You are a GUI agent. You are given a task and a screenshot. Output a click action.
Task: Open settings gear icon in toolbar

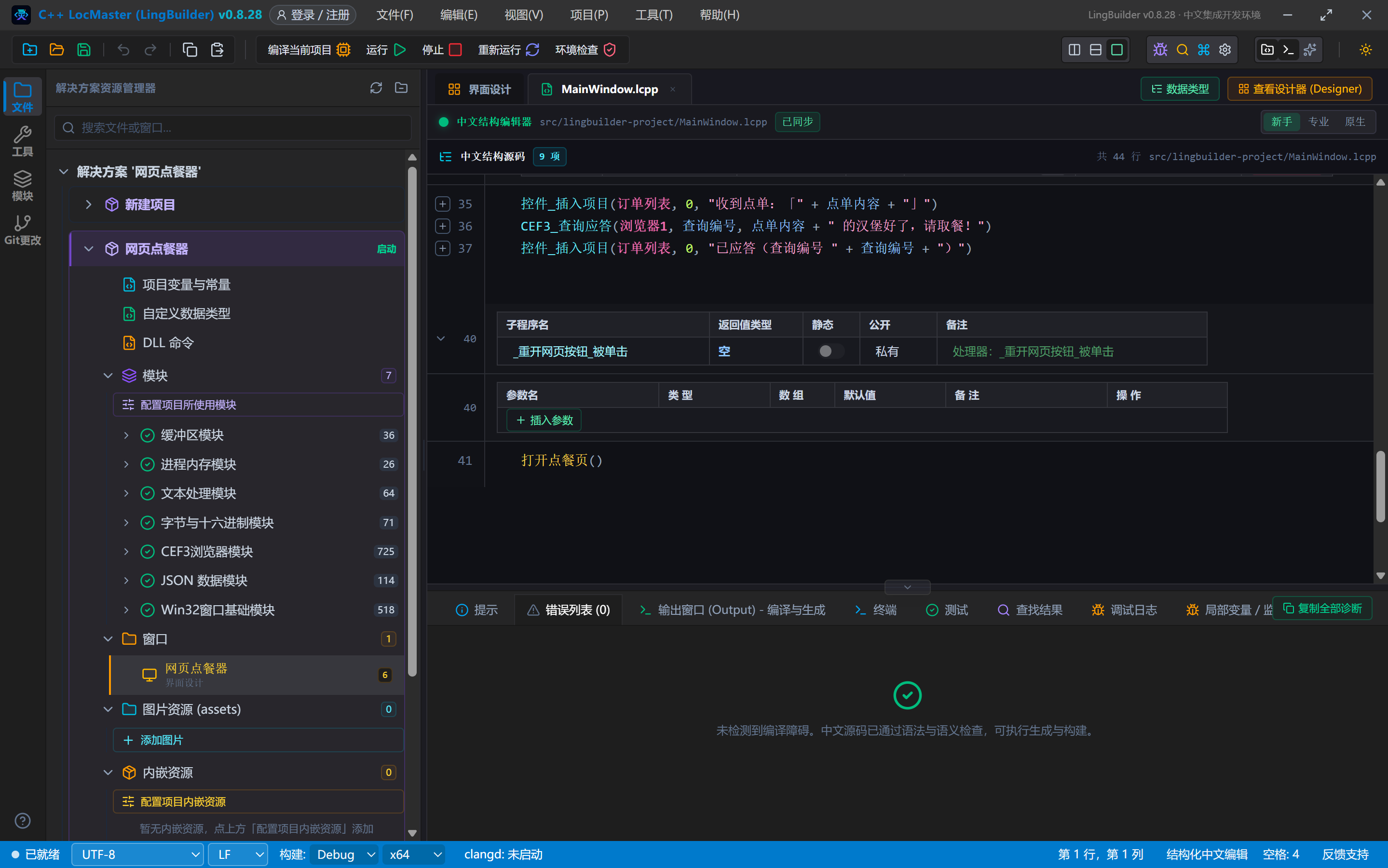pyautogui.click(x=1225, y=50)
